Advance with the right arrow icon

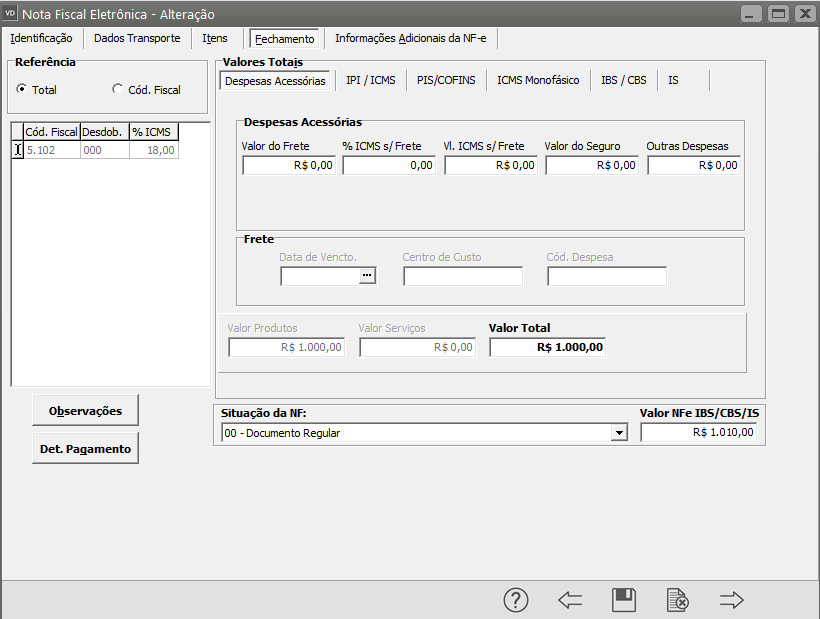point(732,600)
